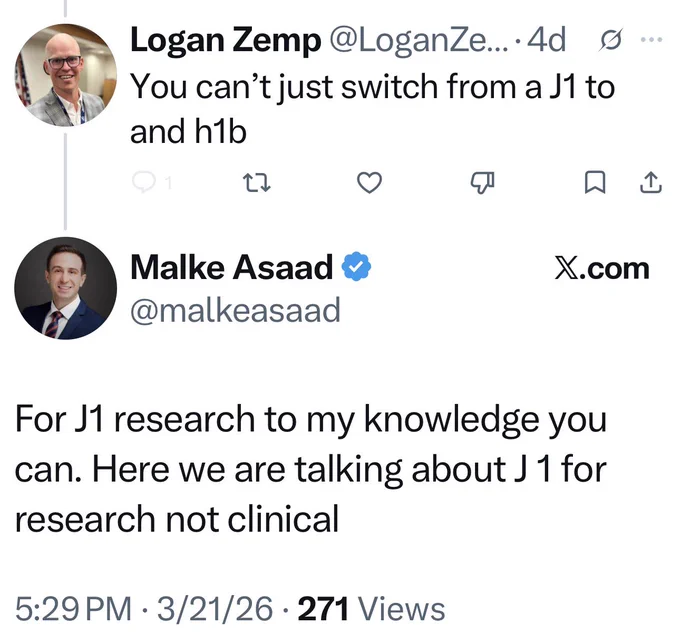Click the @LoganZe... handle
Screen dimensions: 680x643
coord(418,40)
